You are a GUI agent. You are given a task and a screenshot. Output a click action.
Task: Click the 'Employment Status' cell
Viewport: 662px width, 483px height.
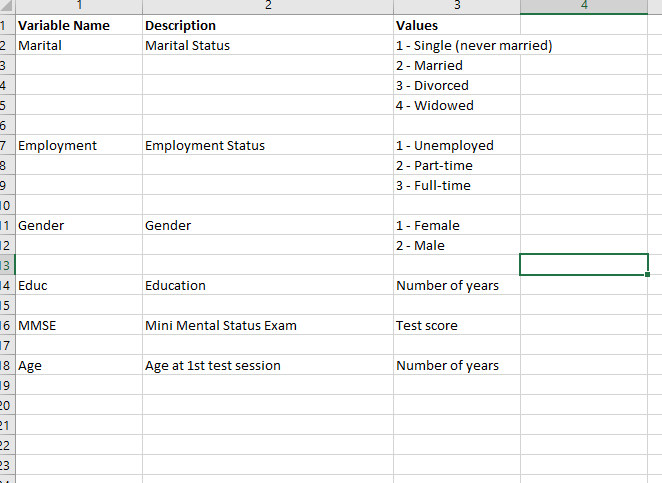268,145
